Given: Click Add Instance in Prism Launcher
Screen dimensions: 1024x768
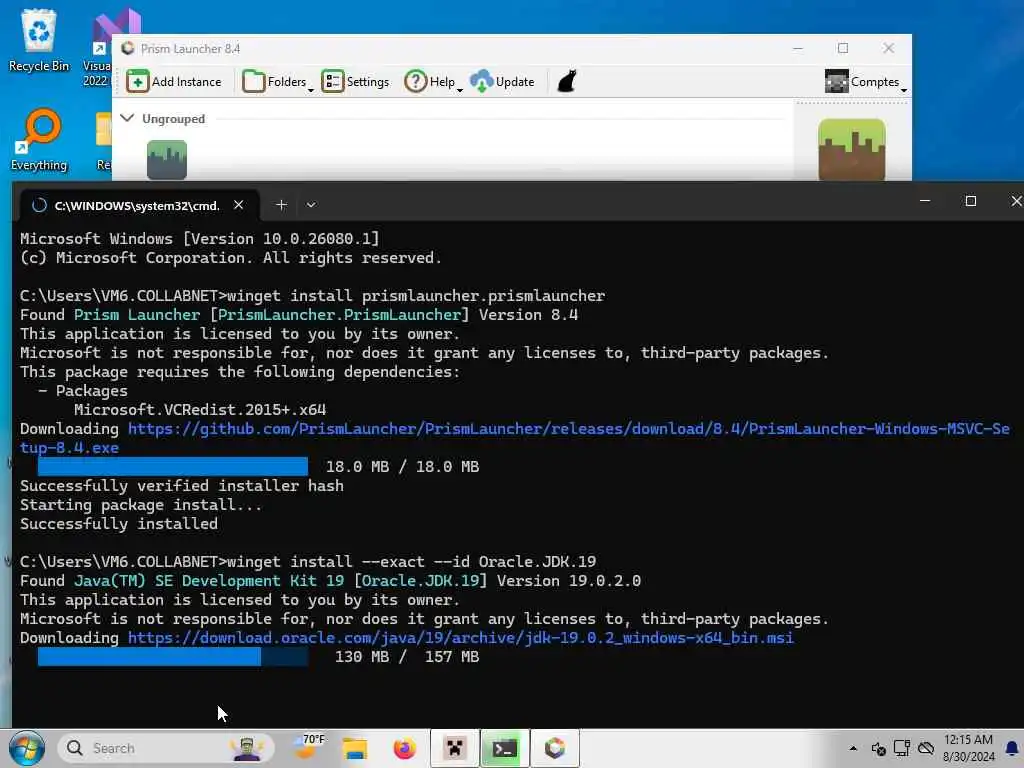Looking at the screenshot, I should pos(174,82).
